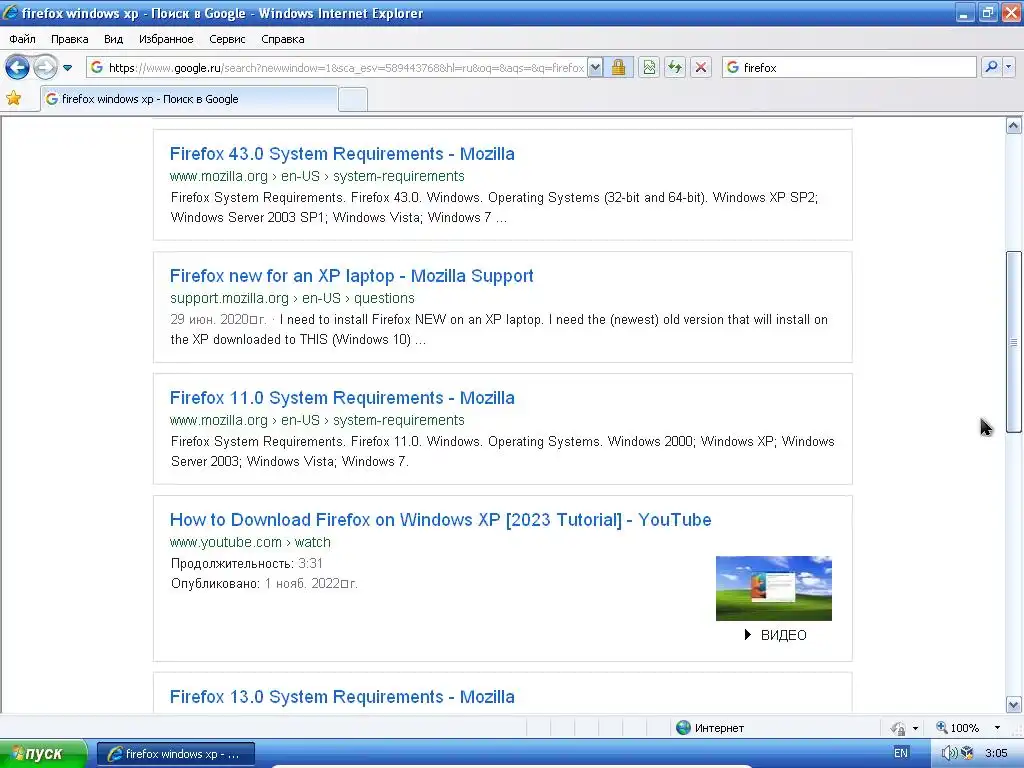Open the Справка menu
The image size is (1024, 768).
tap(283, 39)
